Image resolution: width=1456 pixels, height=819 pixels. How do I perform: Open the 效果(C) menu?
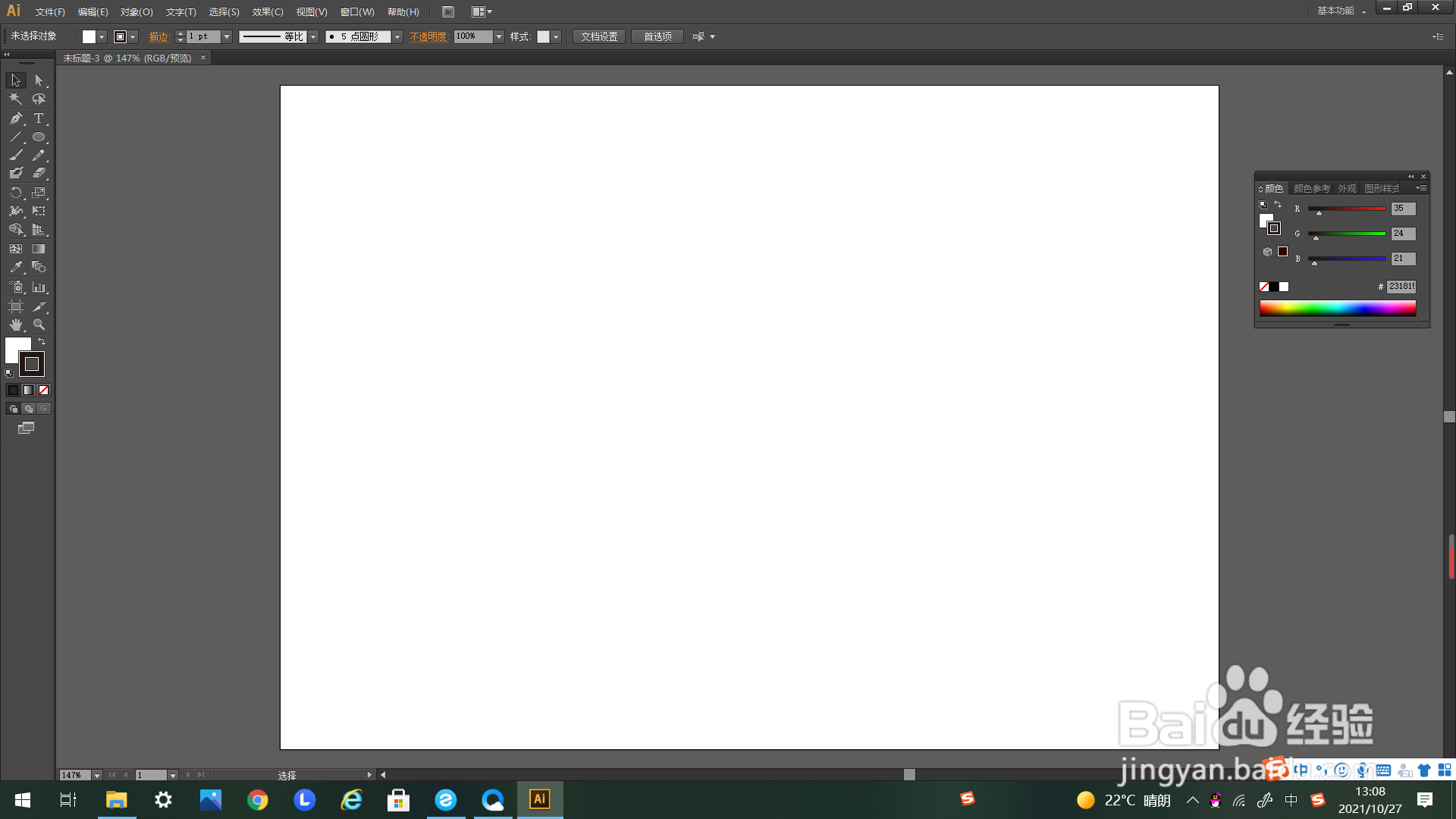click(x=268, y=12)
